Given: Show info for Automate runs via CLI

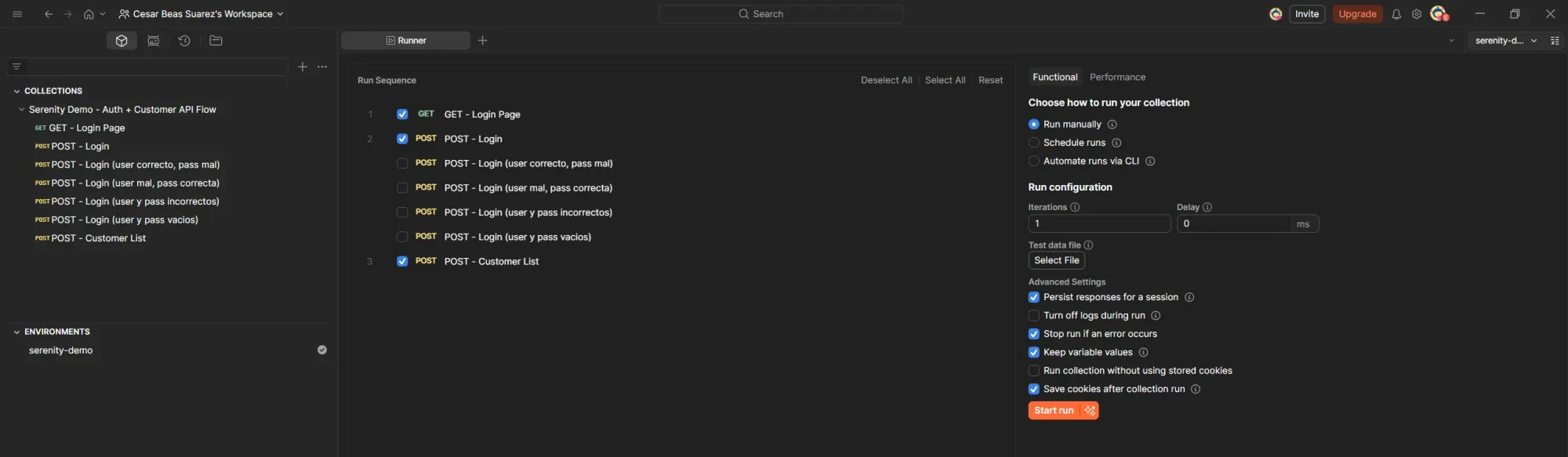Looking at the screenshot, I should coord(1150,161).
